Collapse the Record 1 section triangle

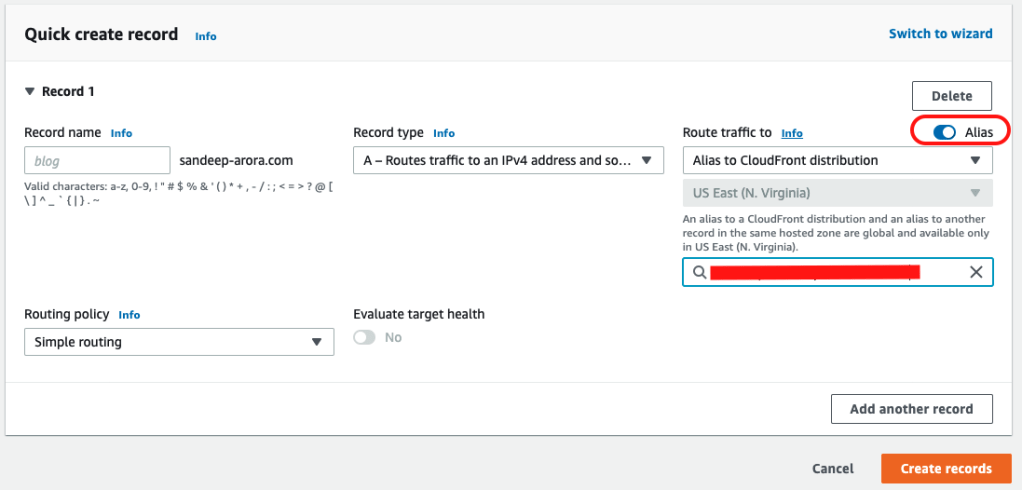click(x=30, y=92)
